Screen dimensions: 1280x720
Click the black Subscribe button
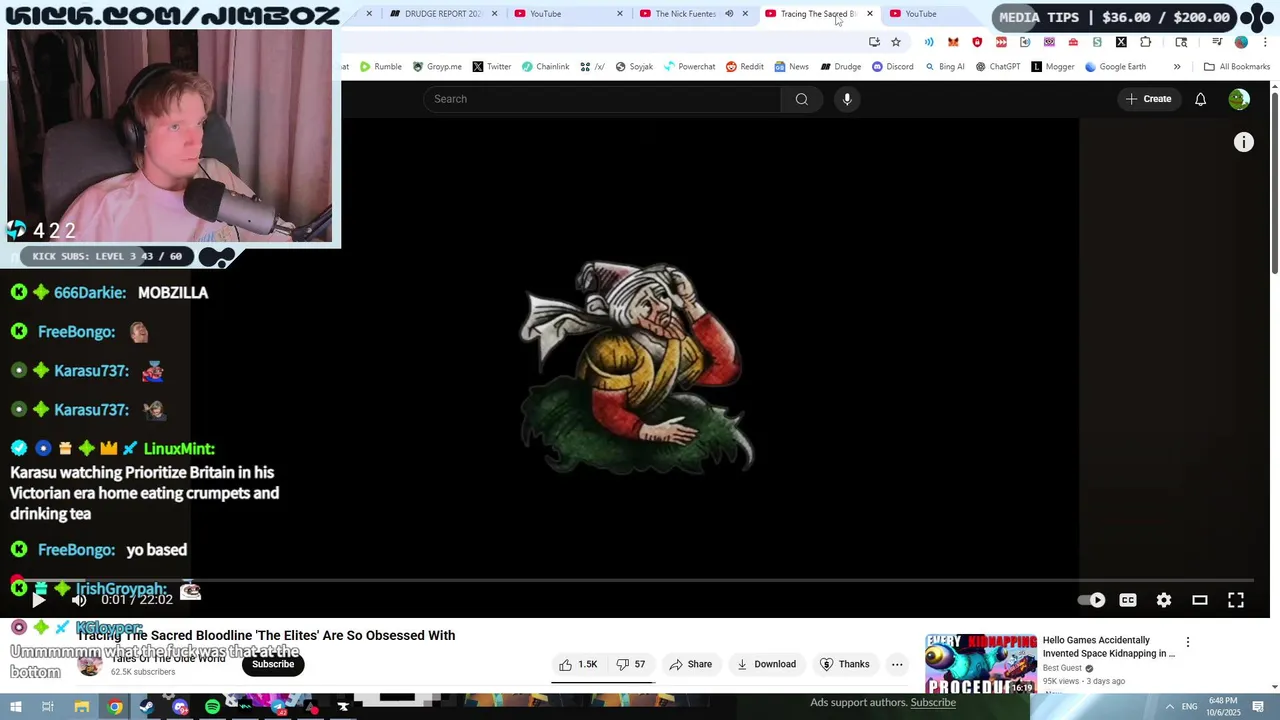click(273, 664)
